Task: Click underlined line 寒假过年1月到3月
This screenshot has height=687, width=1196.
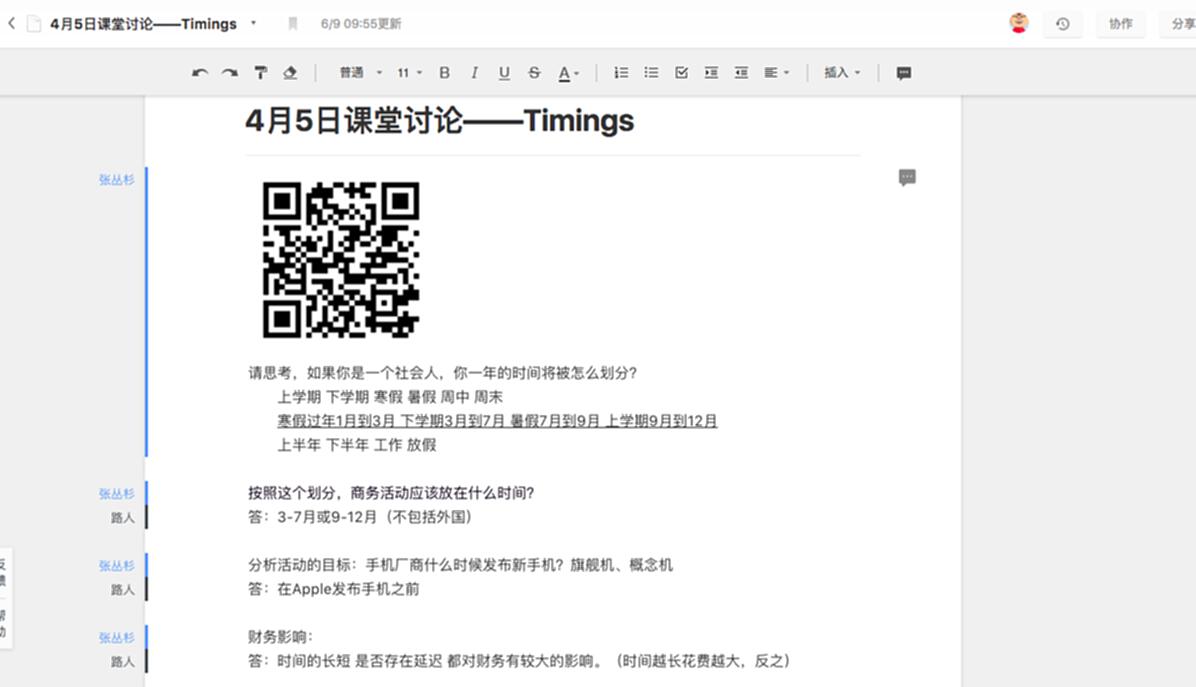Action: [497, 421]
